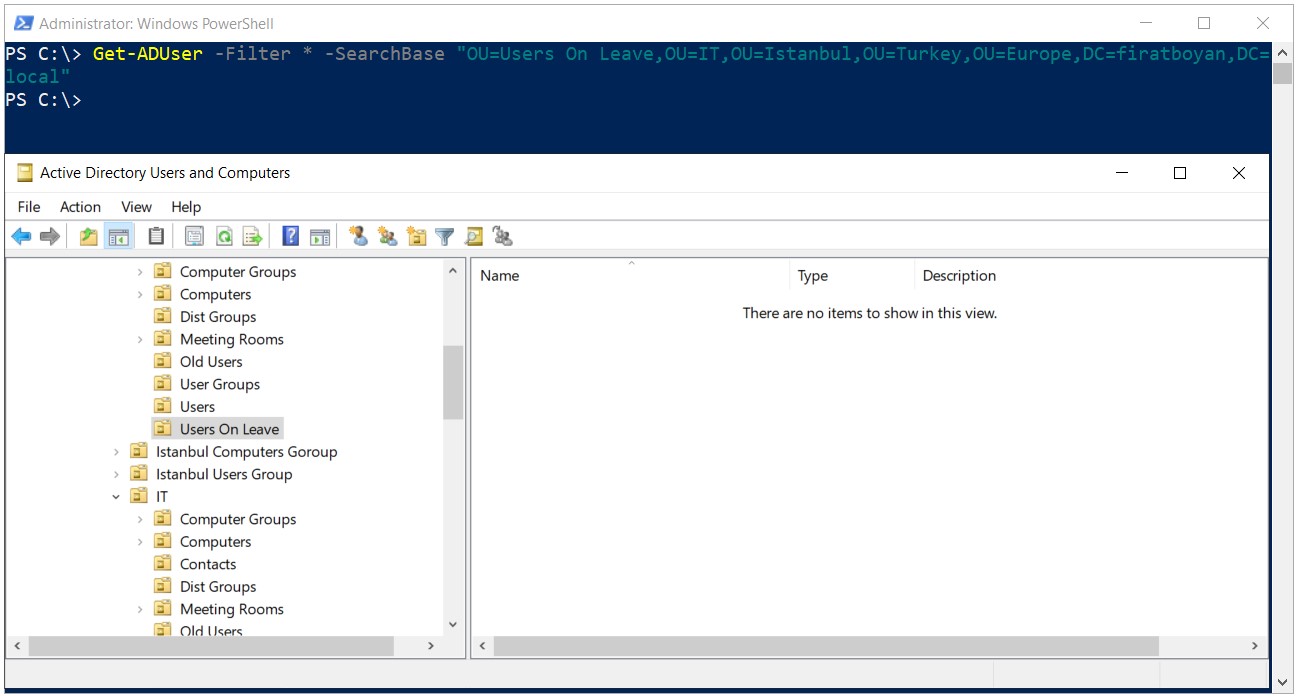Image resolution: width=1298 pixels, height=696 pixels.
Task: Create a new user in current container
Action: [358, 237]
